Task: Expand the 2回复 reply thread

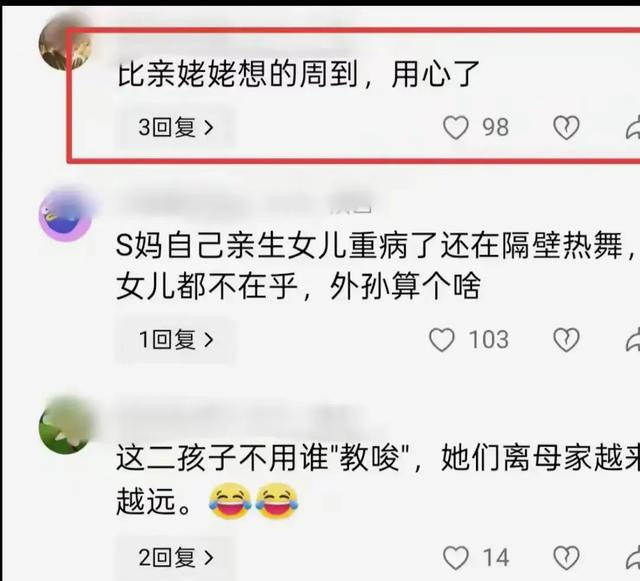Action: click(x=176, y=558)
